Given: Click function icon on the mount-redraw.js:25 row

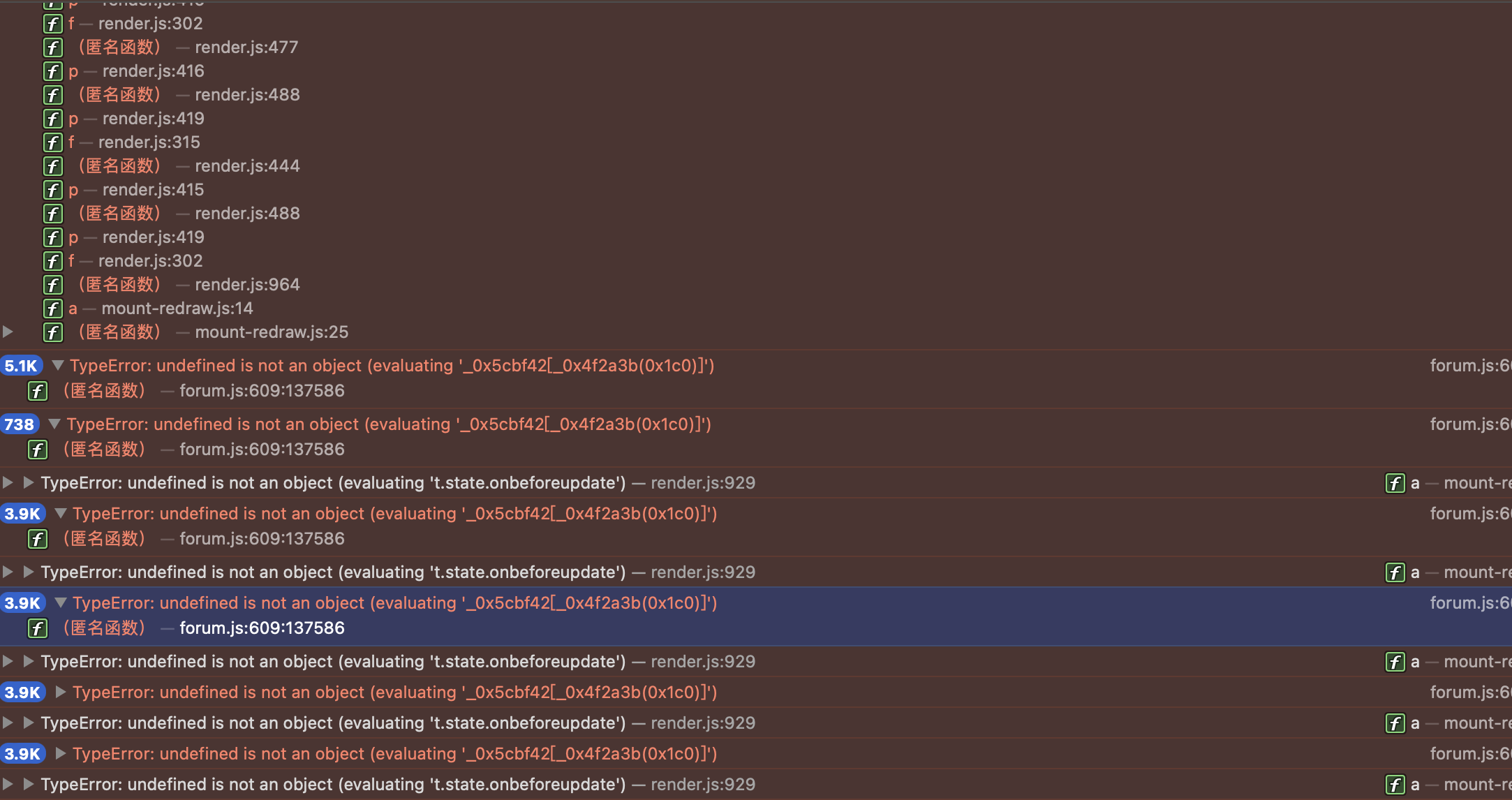Looking at the screenshot, I should point(53,332).
